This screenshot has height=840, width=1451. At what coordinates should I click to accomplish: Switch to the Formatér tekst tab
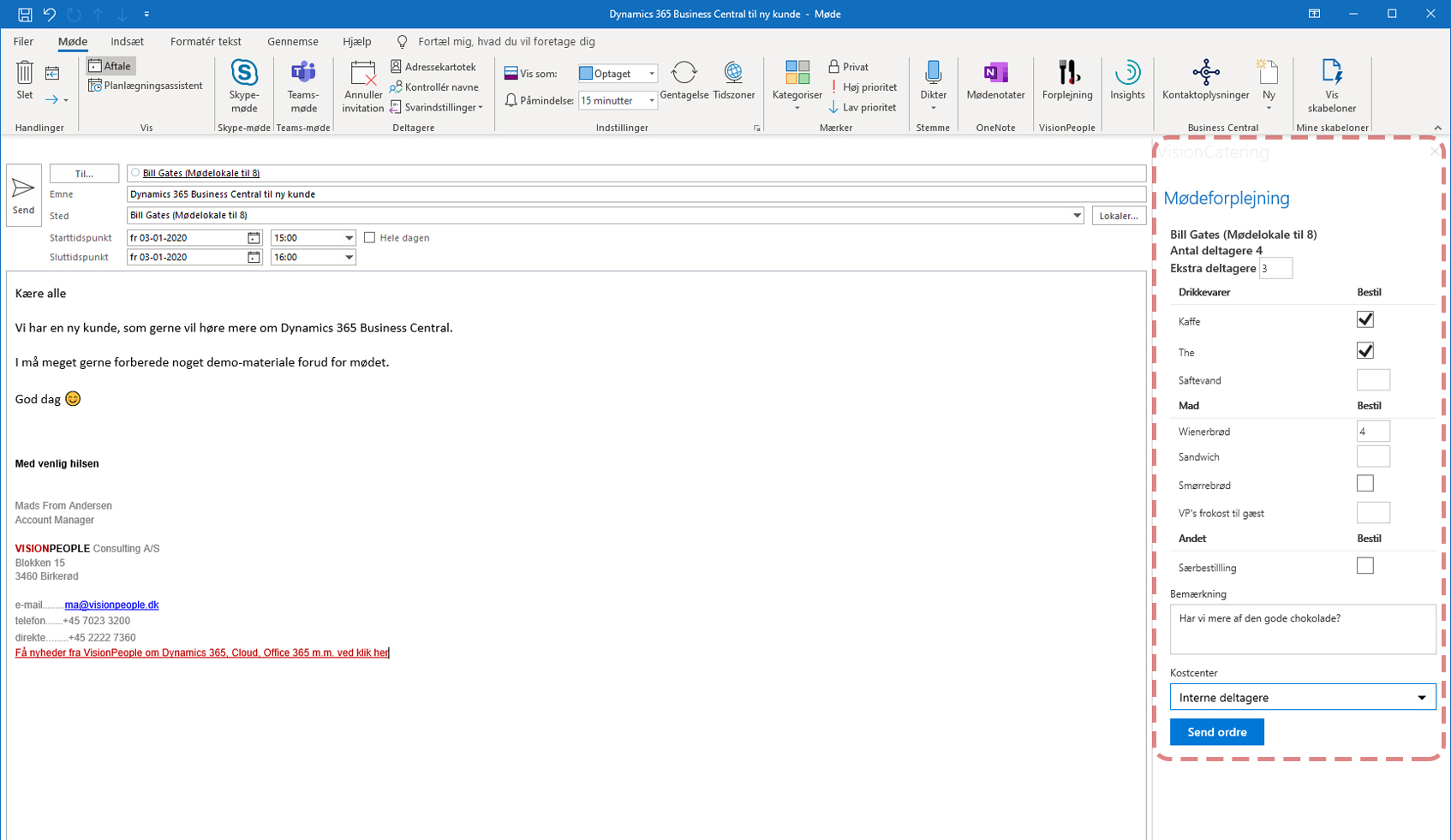pos(206,41)
